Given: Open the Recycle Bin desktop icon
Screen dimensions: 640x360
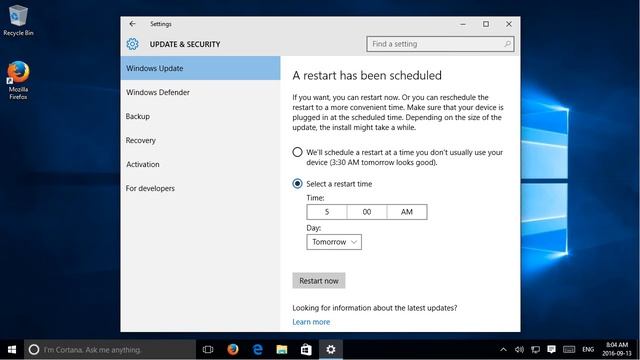Looking at the screenshot, I should click(18, 20).
